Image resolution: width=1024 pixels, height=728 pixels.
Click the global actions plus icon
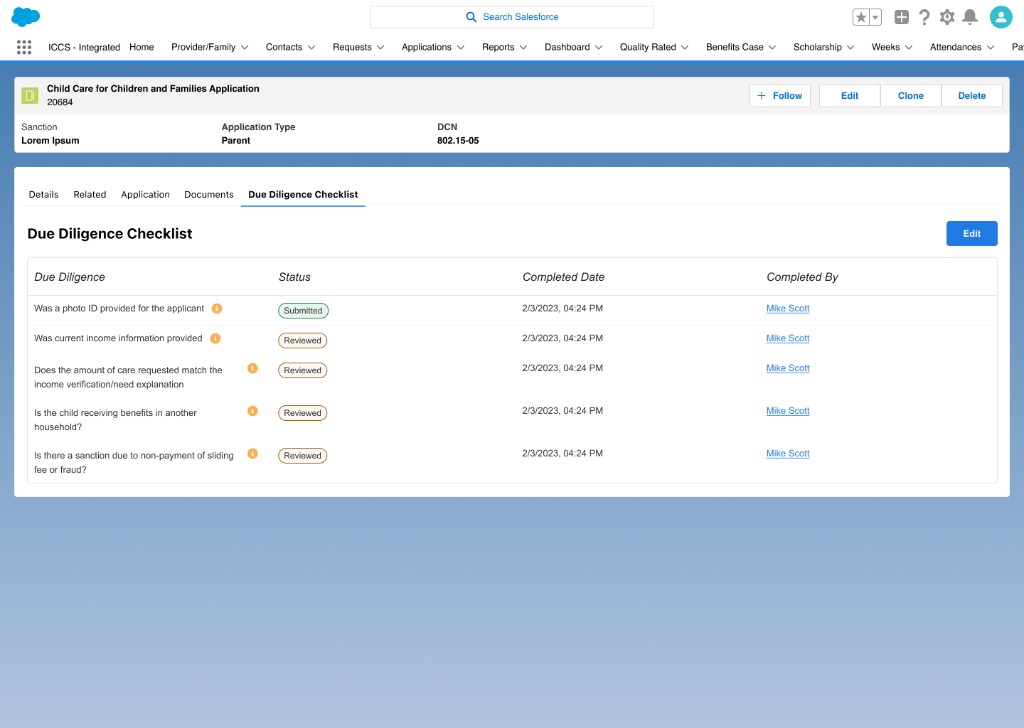[x=901, y=17]
